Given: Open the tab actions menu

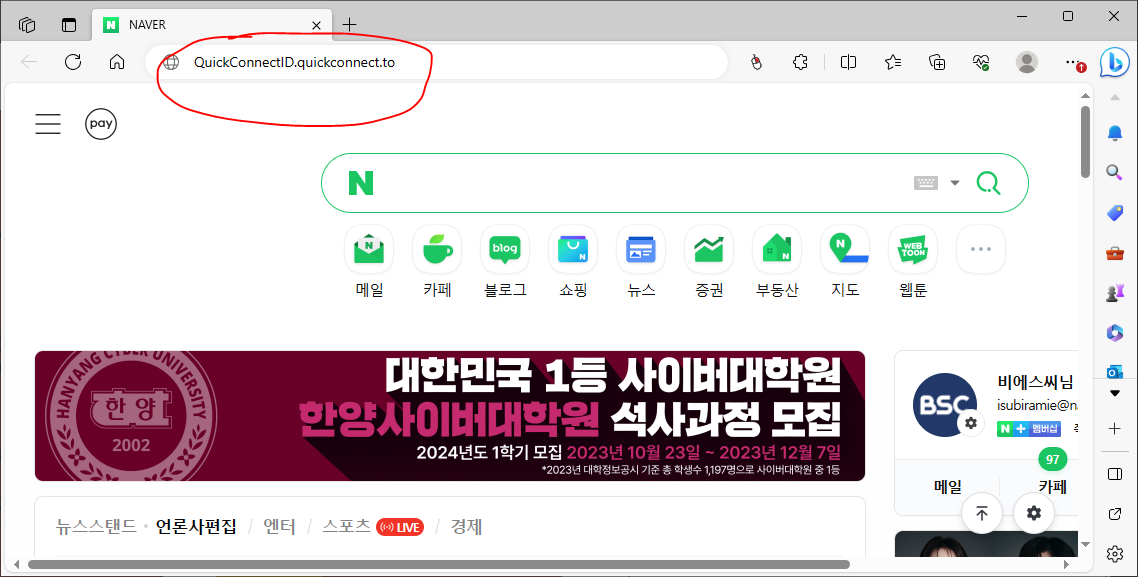Looking at the screenshot, I should pyautogui.click(x=69, y=25).
